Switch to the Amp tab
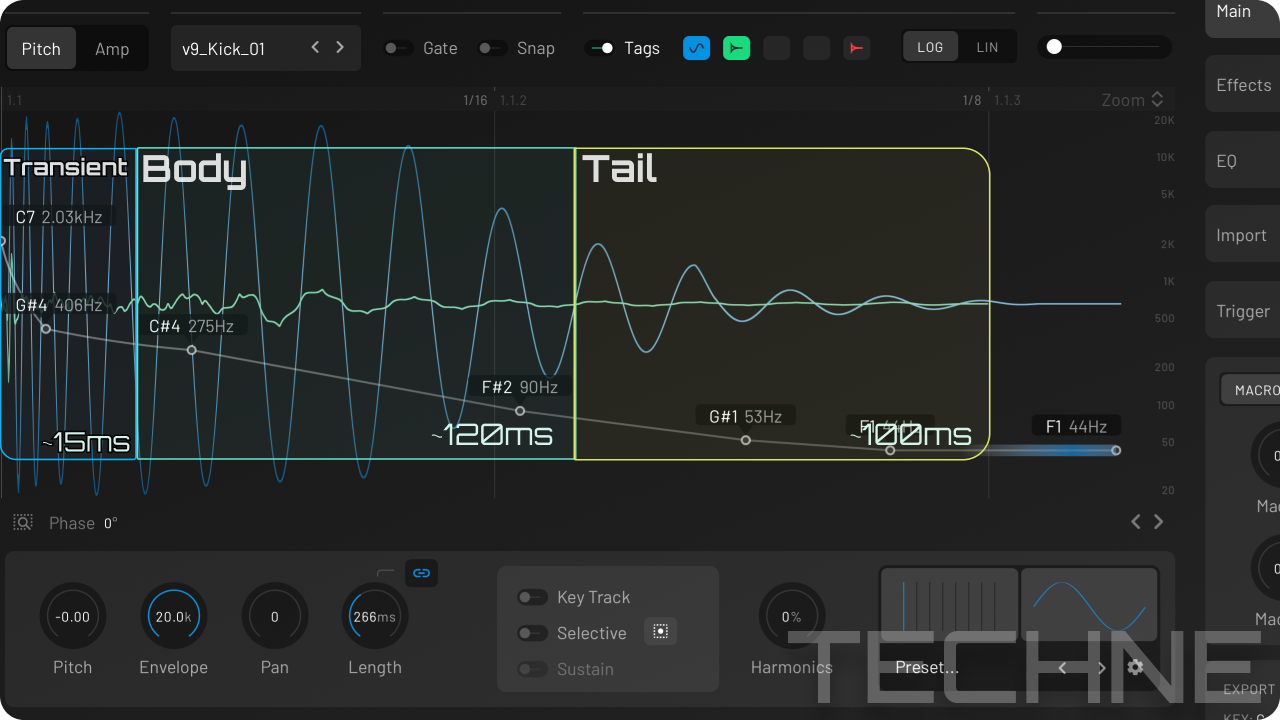Viewport: 1280px width, 720px height. point(112,49)
